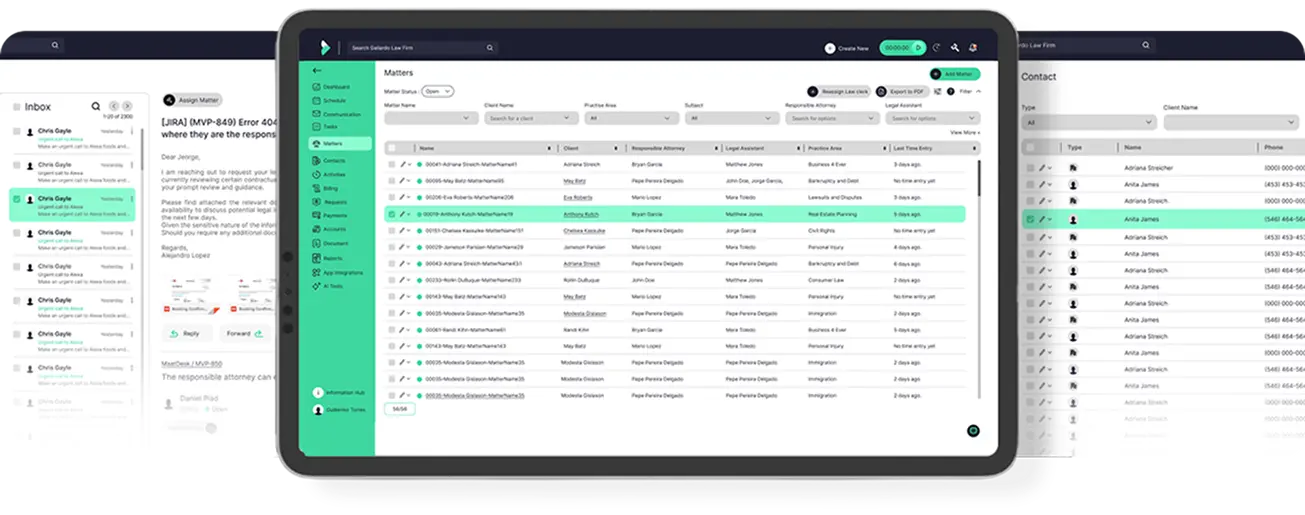The height and width of the screenshot is (515, 1305).
Task: Click the Reports sidebar icon
Action: [x=316, y=257]
